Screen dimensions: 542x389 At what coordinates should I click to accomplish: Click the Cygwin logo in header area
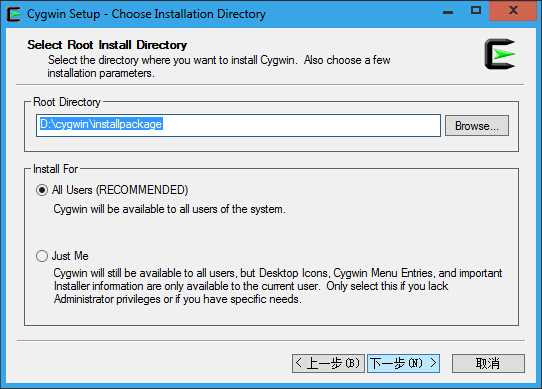click(500, 54)
